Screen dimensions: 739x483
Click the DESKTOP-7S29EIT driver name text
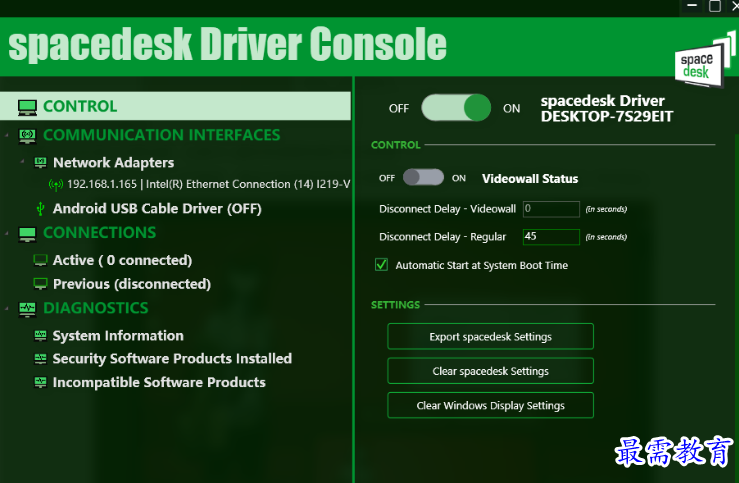coord(607,116)
